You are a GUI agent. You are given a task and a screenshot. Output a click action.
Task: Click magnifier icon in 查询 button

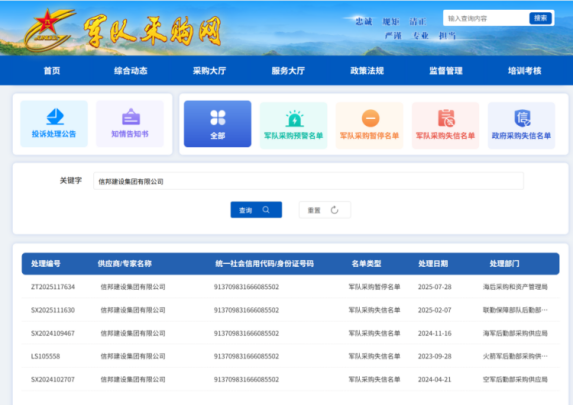pyautogui.click(x=266, y=210)
